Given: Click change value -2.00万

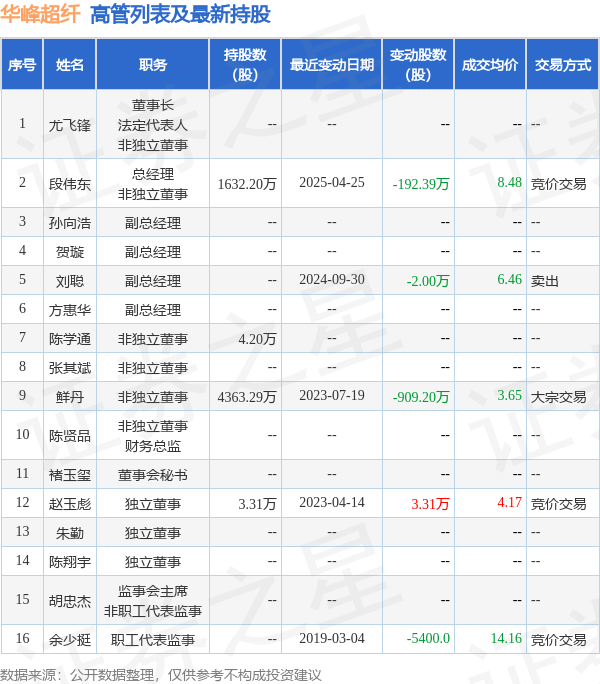Looking at the screenshot, I should [428, 281].
